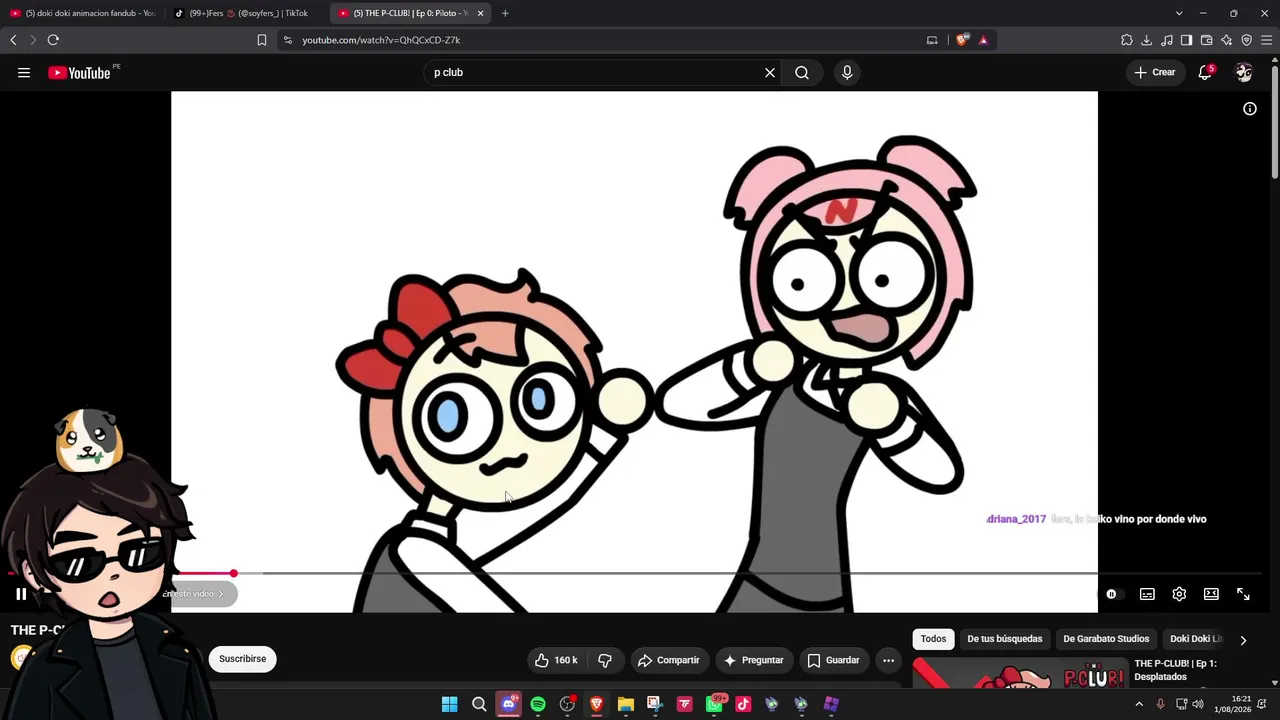Screen dimensions: 1280x720
Task: Open the YouTube guide hamburger menu
Action: point(24,72)
